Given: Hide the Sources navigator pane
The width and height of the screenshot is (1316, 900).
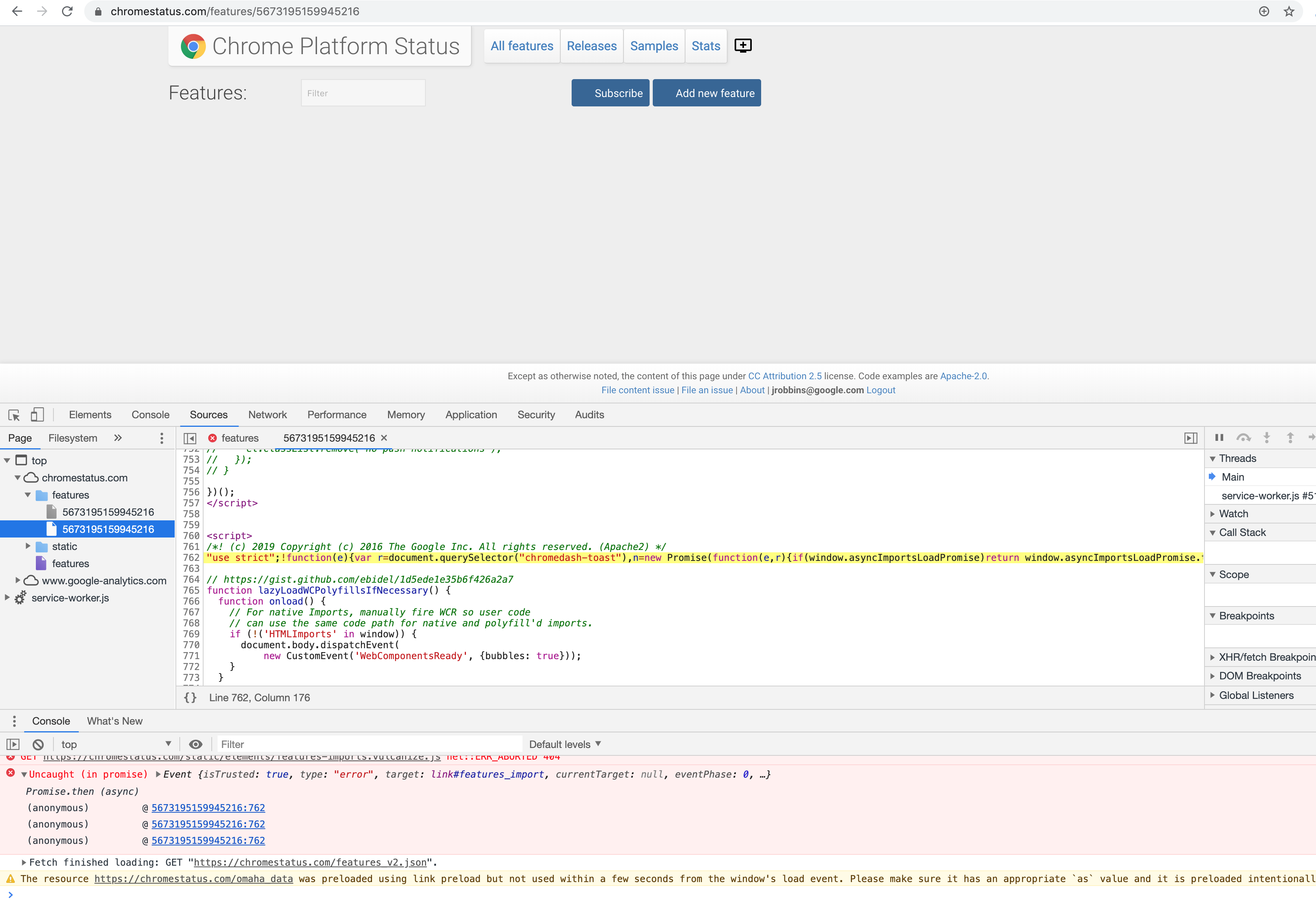Looking at the screenshot, I should pyautogui.click(x=190, y=438).
